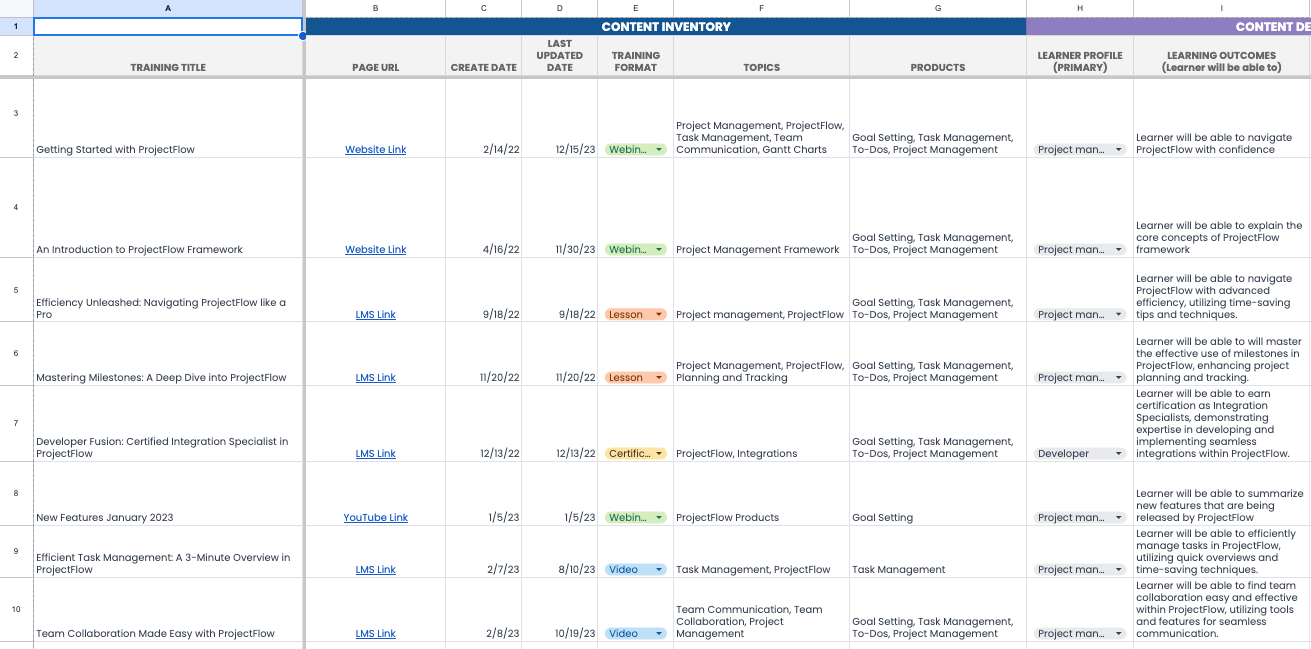
Task: Select 'Developer Fusion' training title cell
Action: tap(168, 424)
